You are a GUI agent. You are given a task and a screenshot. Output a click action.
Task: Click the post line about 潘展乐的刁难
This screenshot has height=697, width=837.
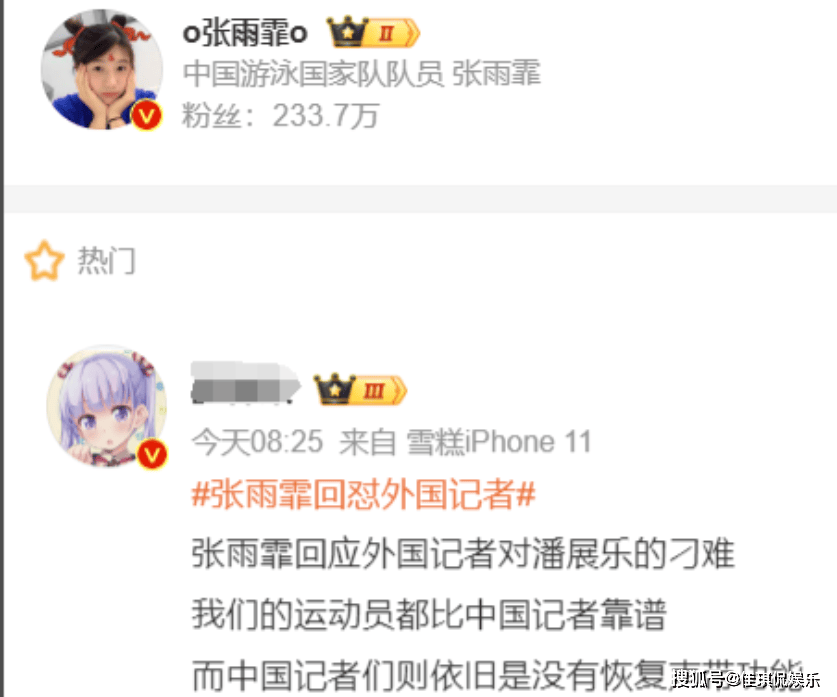point(463,553)
